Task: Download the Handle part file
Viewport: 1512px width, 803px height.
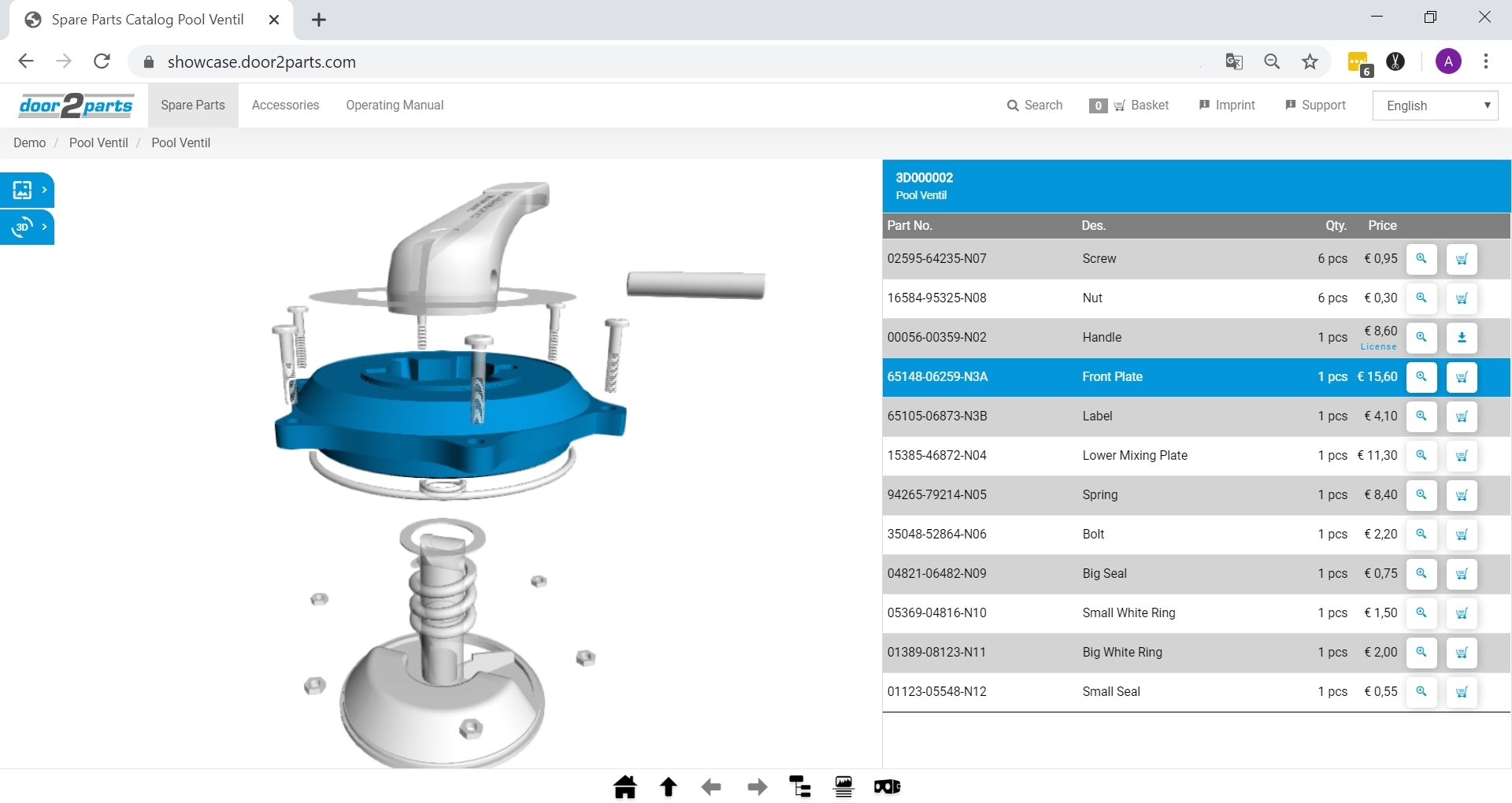Action: coord(1462,338)
